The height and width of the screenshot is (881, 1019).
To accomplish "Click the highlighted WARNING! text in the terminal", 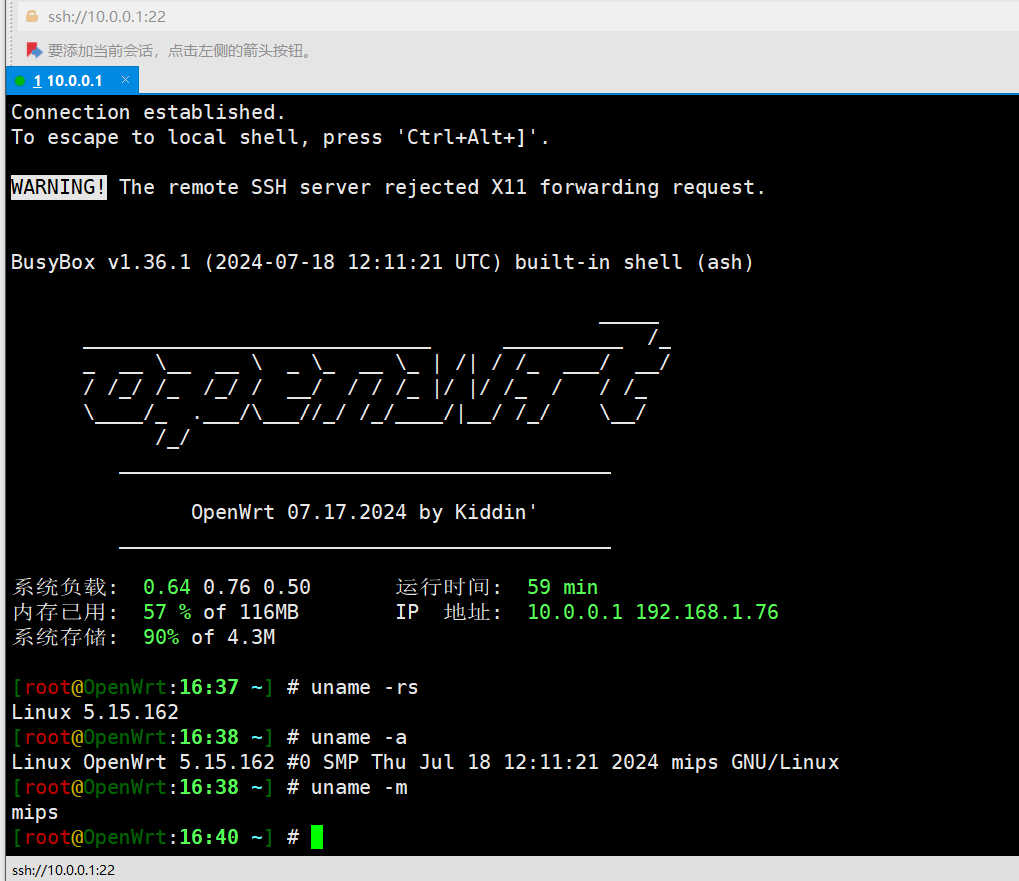I will [x=59, y=187].
